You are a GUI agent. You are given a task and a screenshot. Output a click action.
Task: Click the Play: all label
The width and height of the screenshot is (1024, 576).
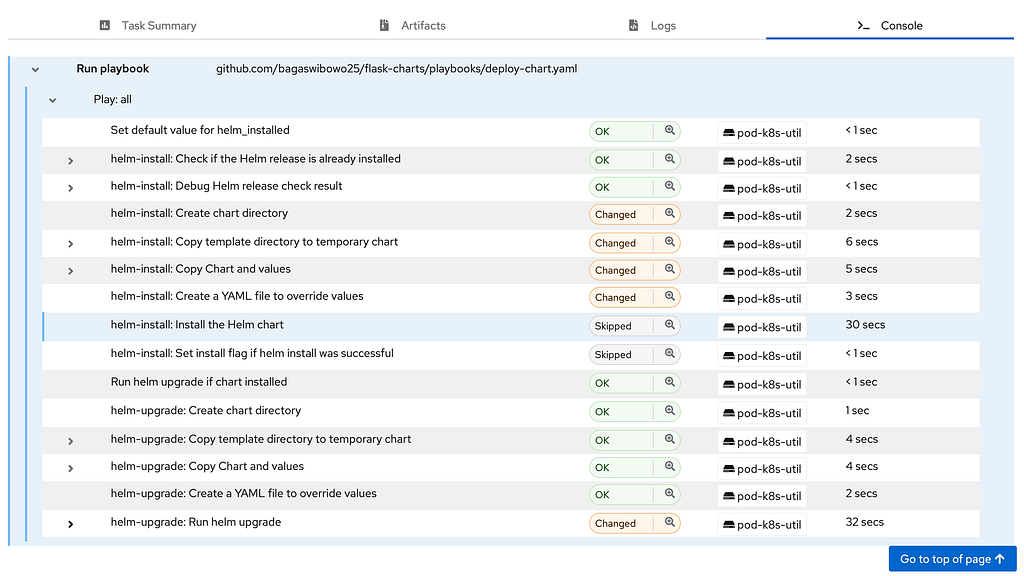click(112, 99)
